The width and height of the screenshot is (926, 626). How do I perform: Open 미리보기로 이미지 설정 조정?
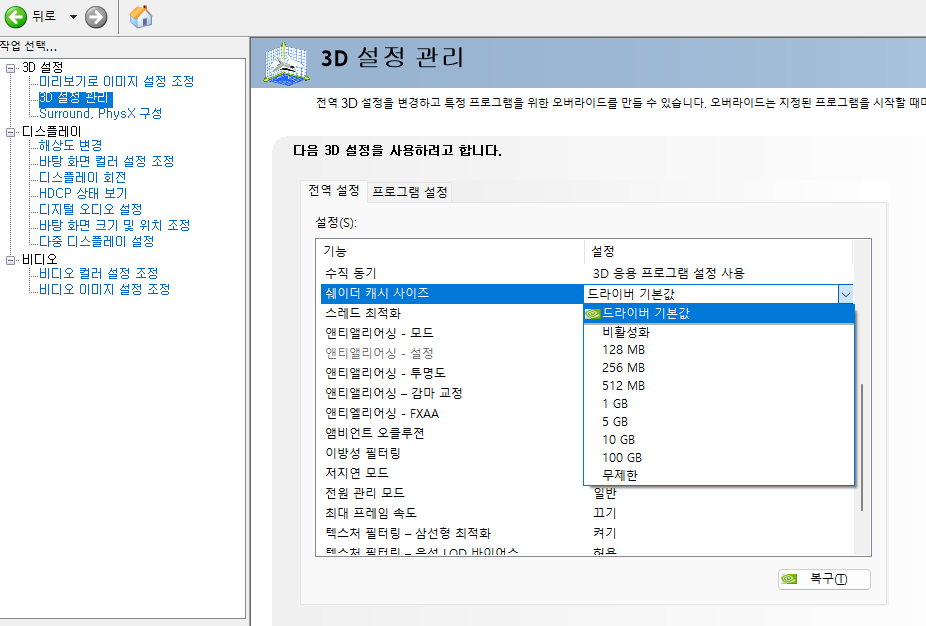(116, 81)
